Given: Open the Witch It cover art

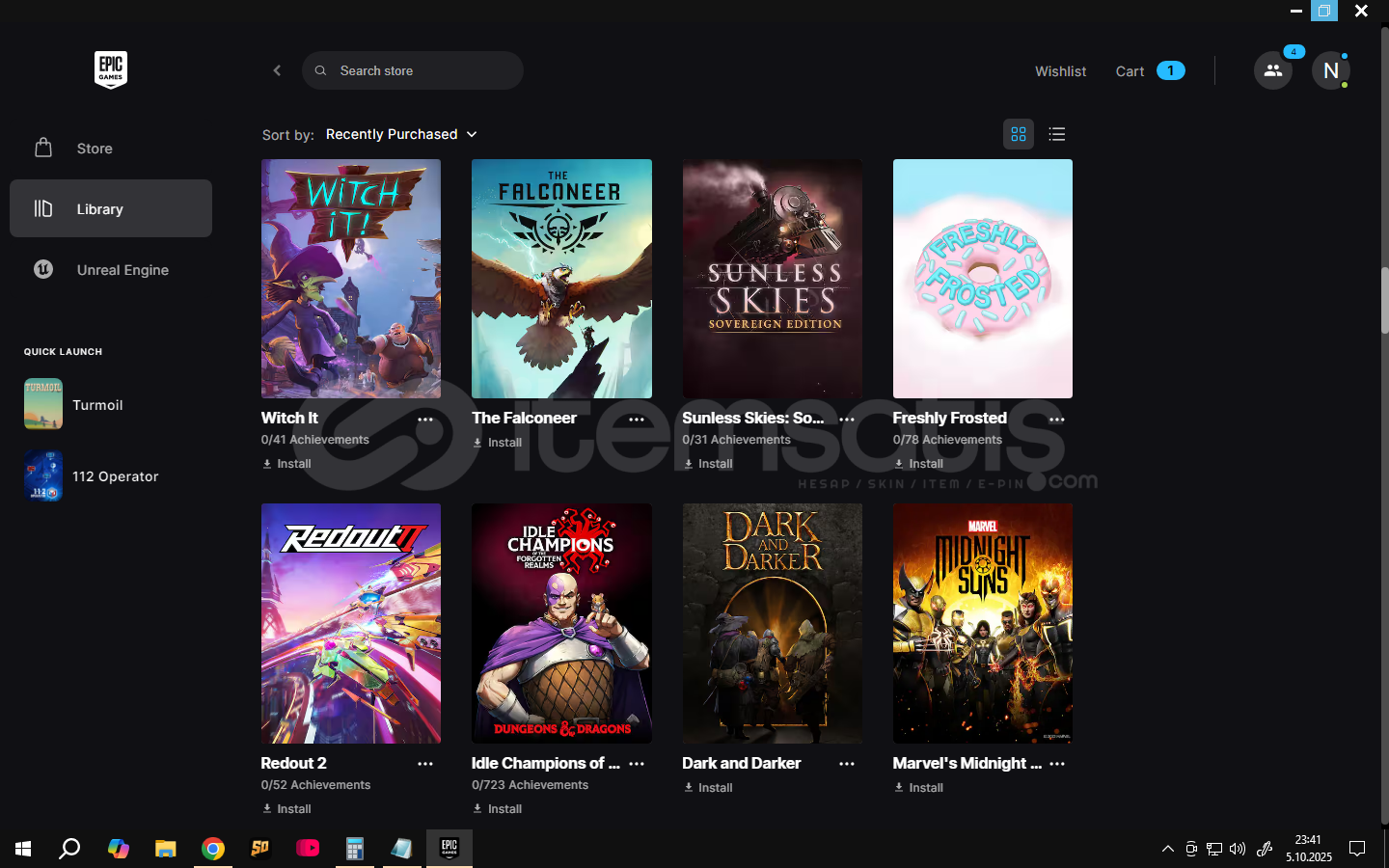Looking at the screenshot, I should pos(351,279).
